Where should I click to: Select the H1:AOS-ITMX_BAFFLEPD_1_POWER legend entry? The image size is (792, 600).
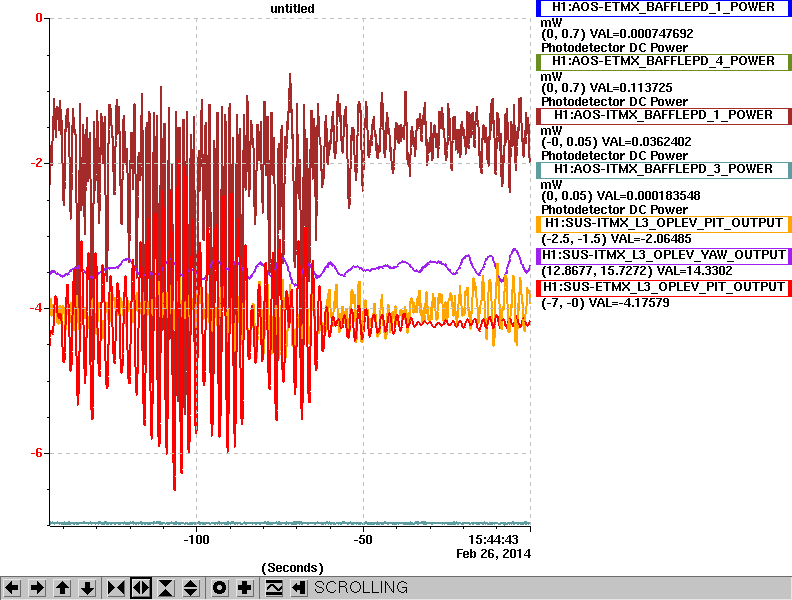point(663,116)
